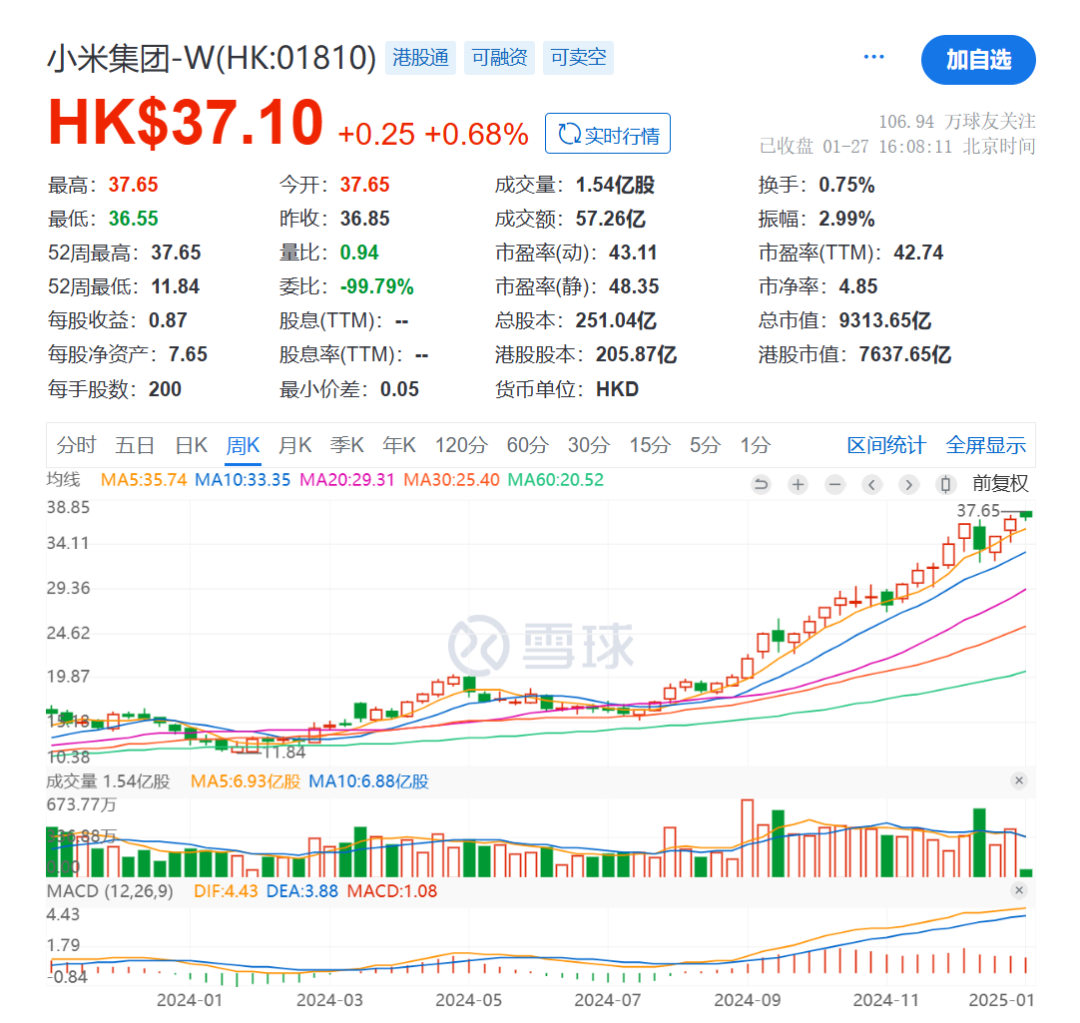1080x1023 pixels.
Task: Click the 加自选 add to watchlist button
Action: click(977, 60)
